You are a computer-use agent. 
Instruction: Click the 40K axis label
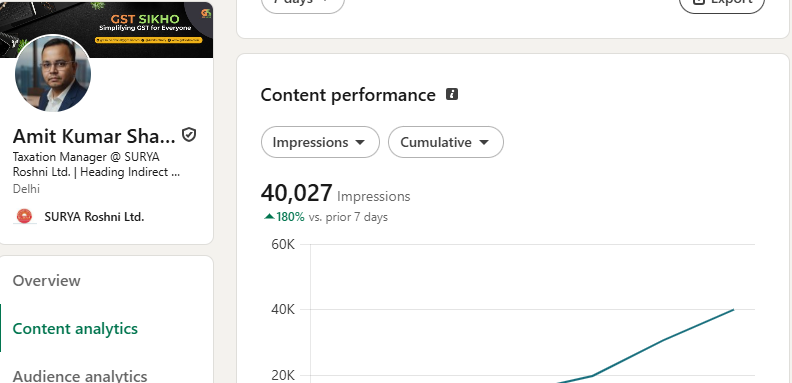pos(283,309)
